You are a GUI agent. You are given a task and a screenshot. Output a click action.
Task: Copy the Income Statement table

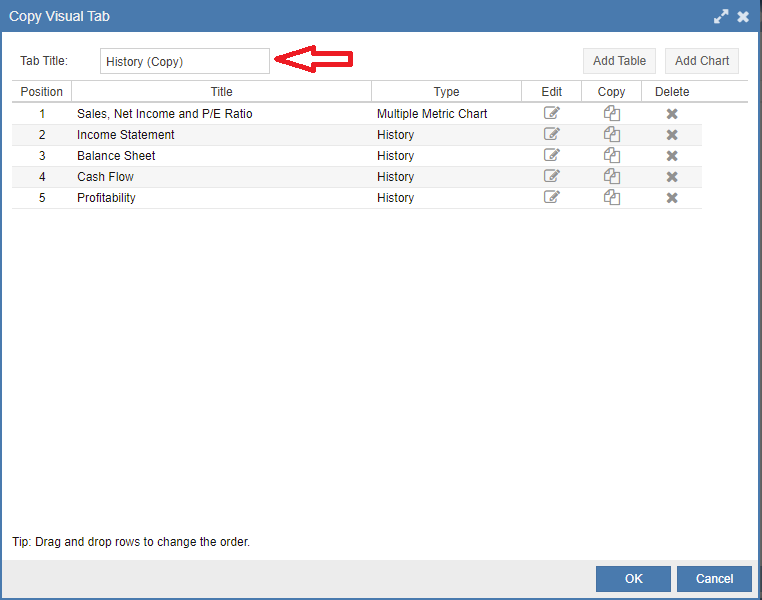pyautogui.click(x=612, y=134)
